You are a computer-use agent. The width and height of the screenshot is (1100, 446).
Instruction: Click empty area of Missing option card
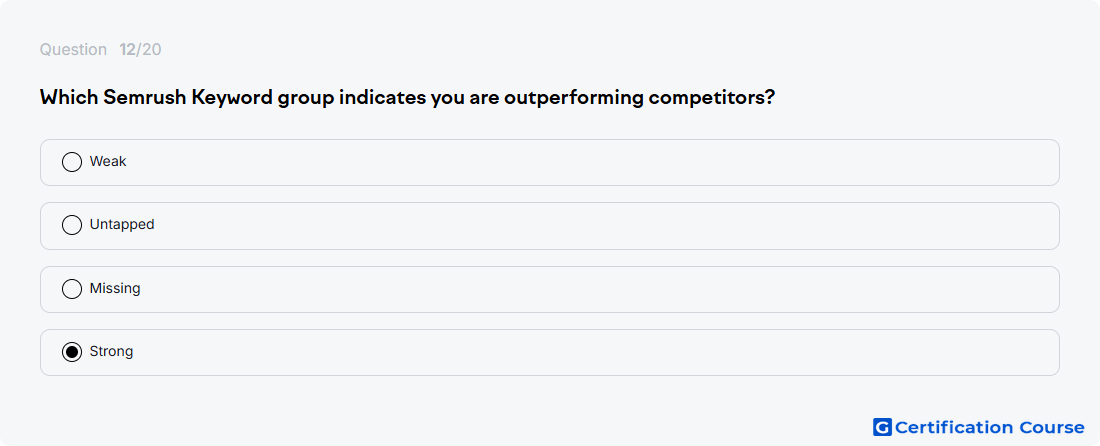pos(561,289)
